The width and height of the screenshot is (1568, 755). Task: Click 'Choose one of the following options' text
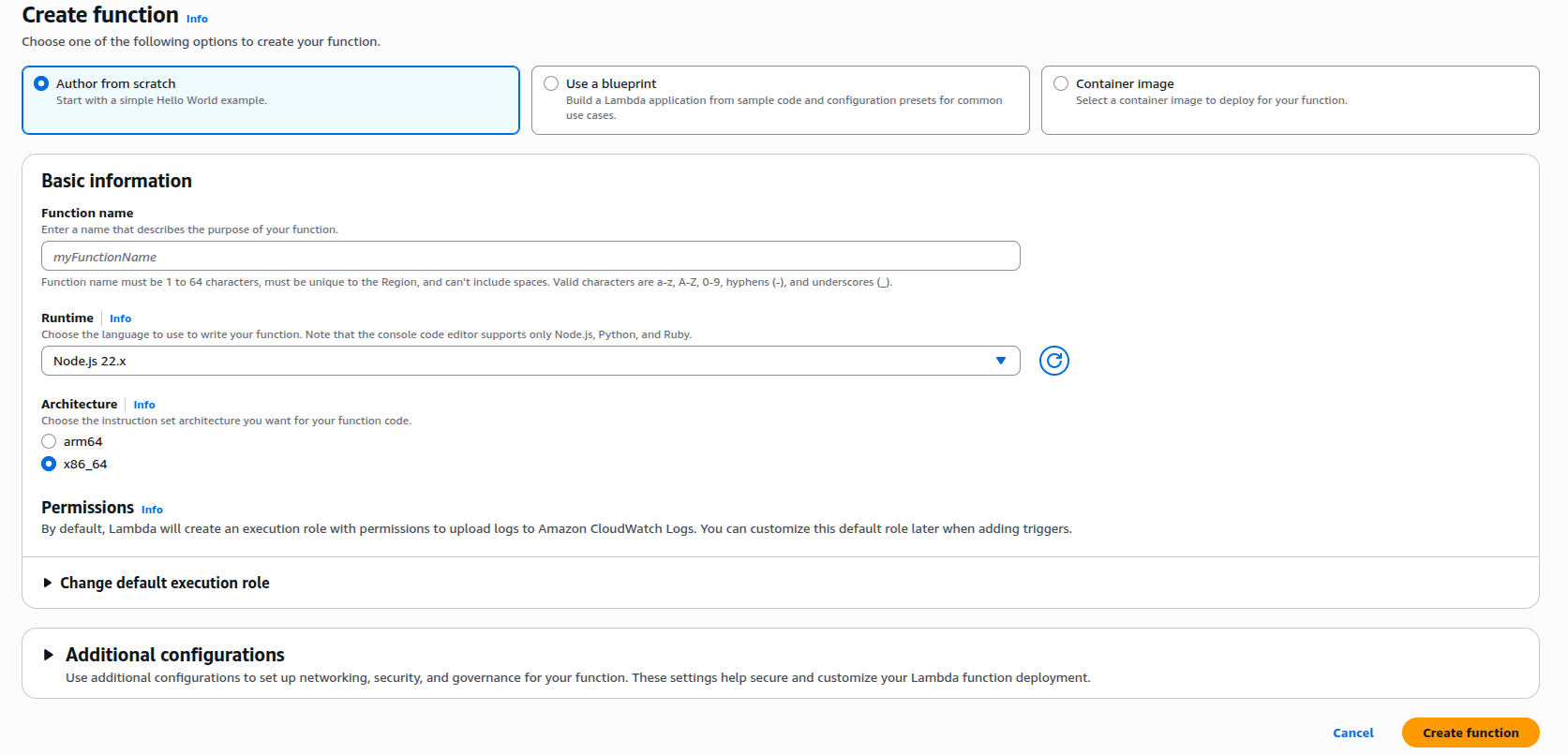coord(201,41)
